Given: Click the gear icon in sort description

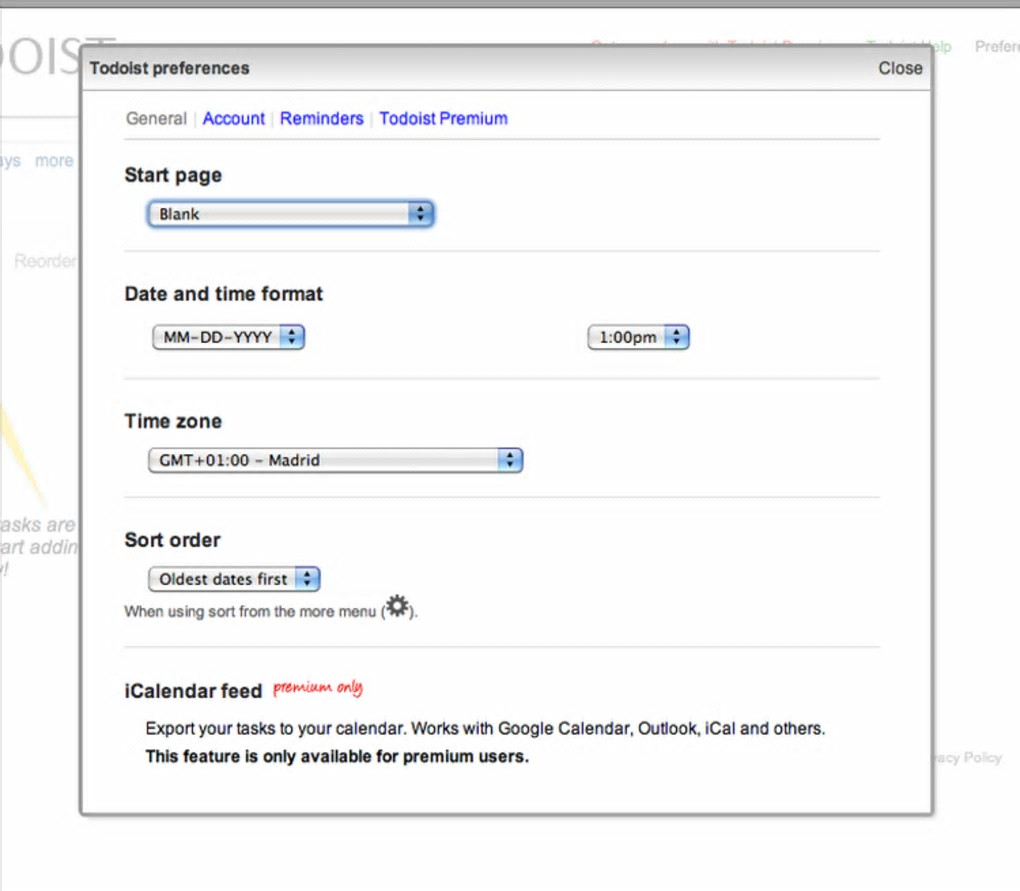Looking at the screenshot, I should pos(397,607).
